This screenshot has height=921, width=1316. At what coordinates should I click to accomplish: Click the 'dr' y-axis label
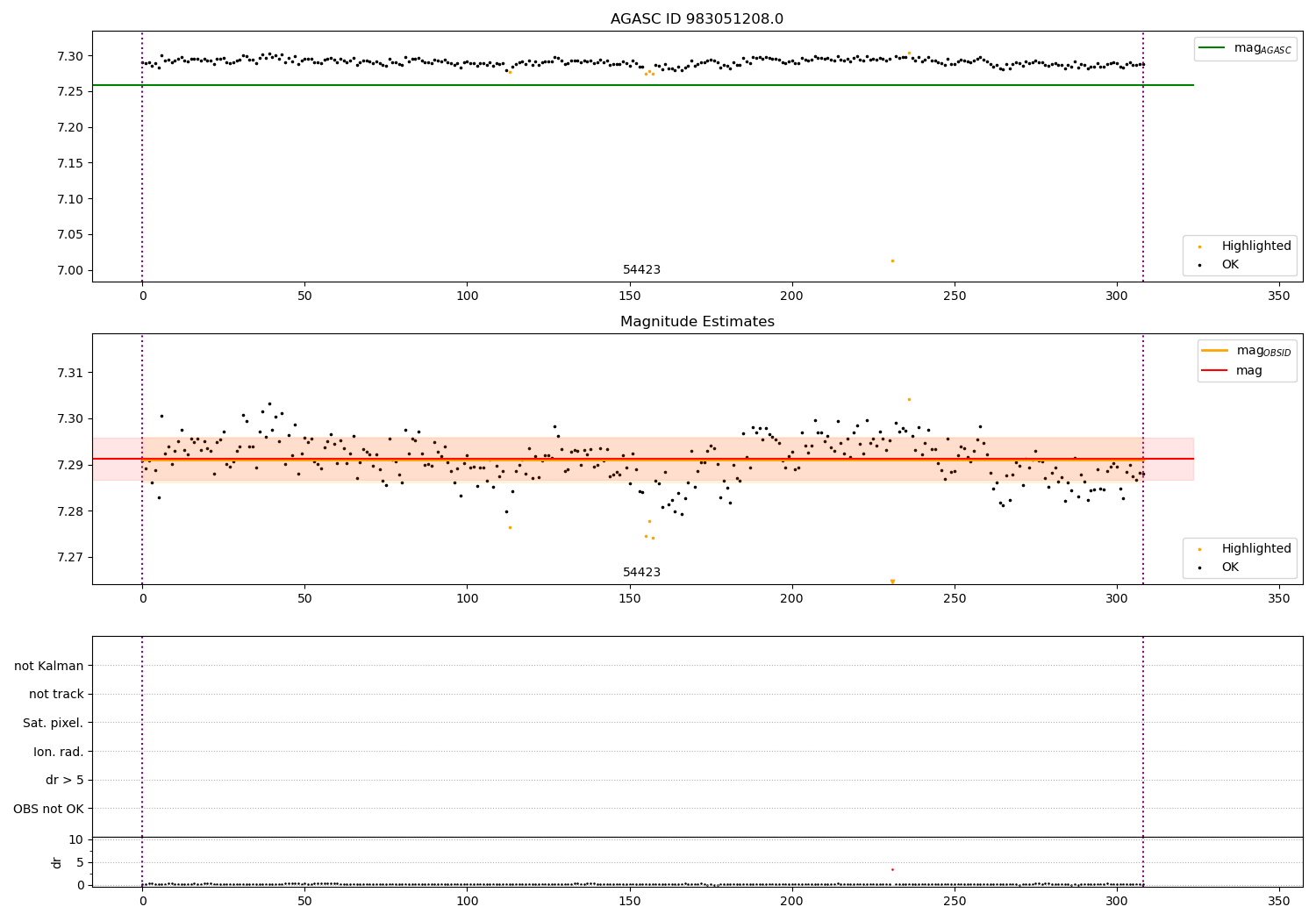point(57,862)
